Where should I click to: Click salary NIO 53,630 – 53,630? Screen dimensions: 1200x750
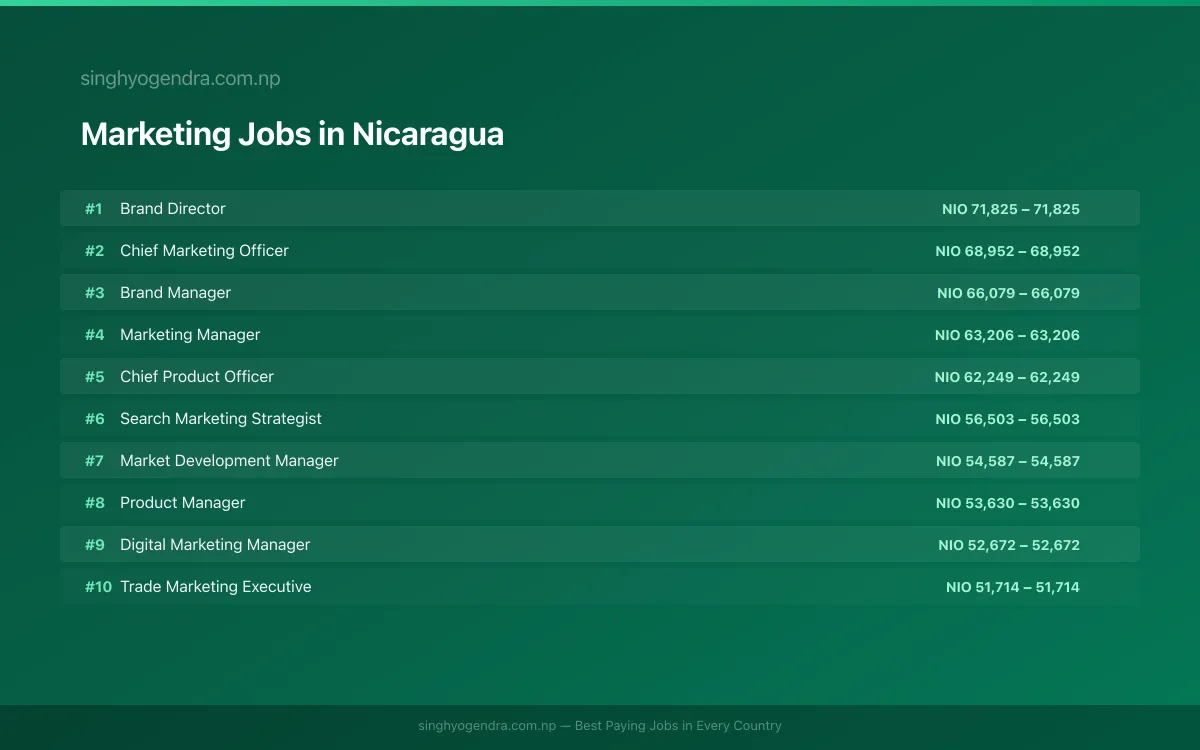pos(1008,503)
